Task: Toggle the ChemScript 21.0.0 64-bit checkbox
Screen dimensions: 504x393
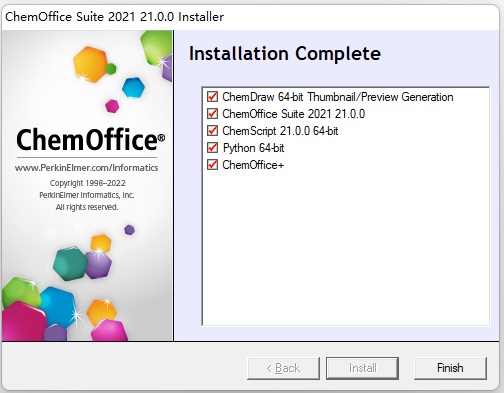Action: pos(212,131)
